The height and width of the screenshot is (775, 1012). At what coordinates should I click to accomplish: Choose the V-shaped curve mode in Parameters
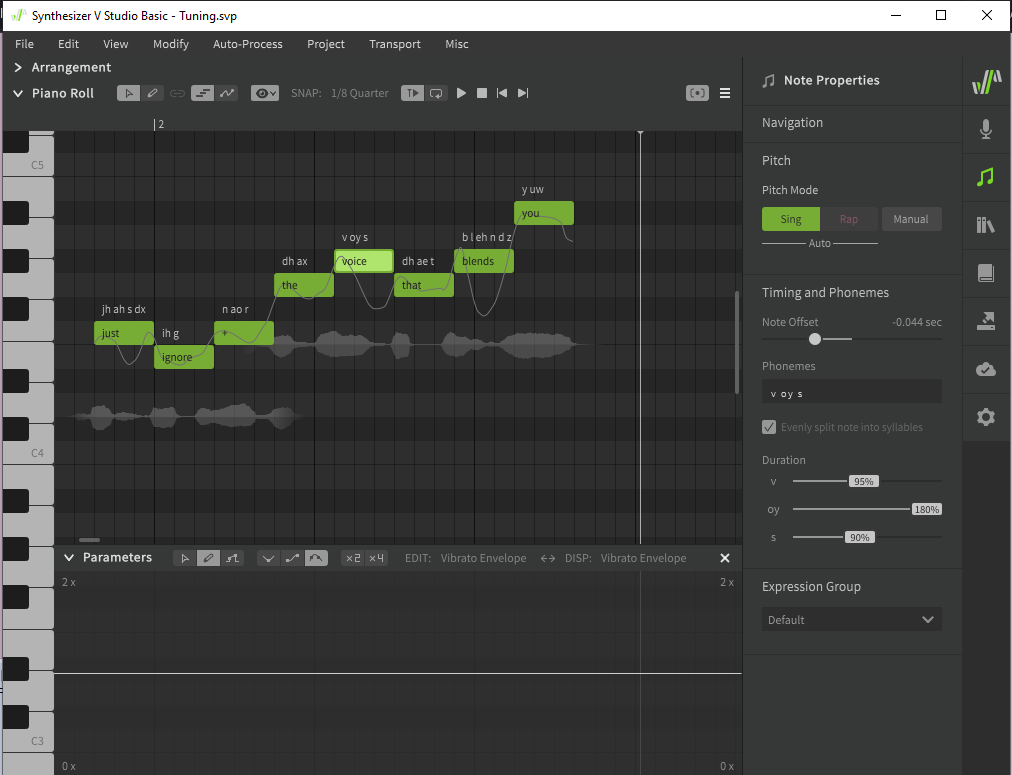[268, 558]
